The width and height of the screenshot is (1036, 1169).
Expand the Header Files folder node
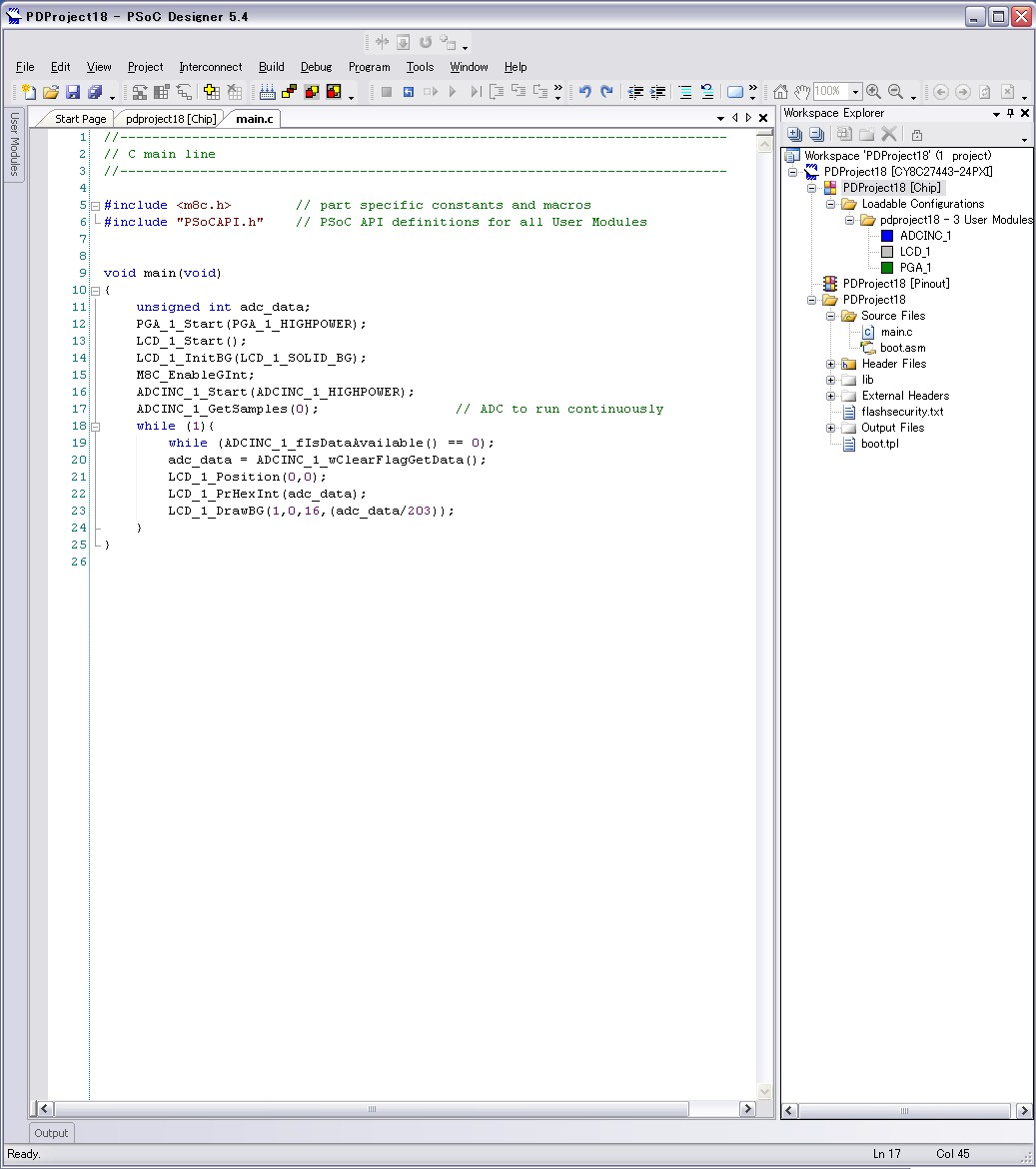[x=830, y=364]
